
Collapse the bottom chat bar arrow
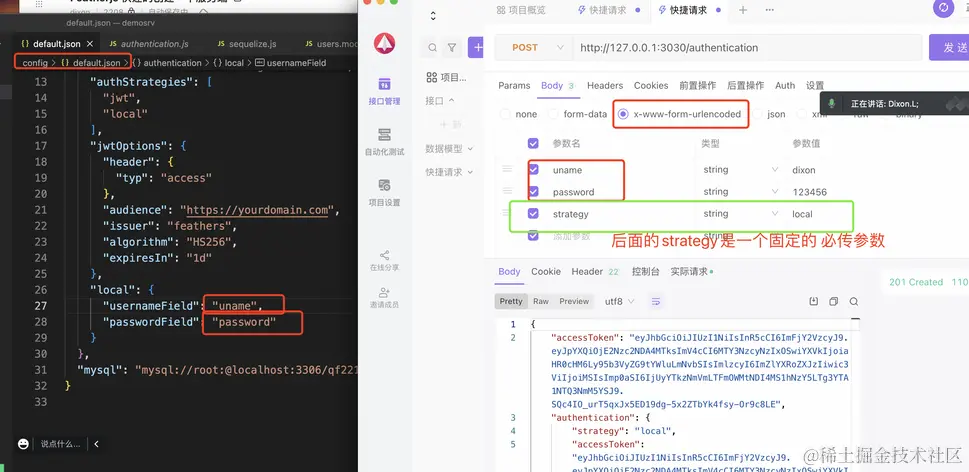click(96, 444)
